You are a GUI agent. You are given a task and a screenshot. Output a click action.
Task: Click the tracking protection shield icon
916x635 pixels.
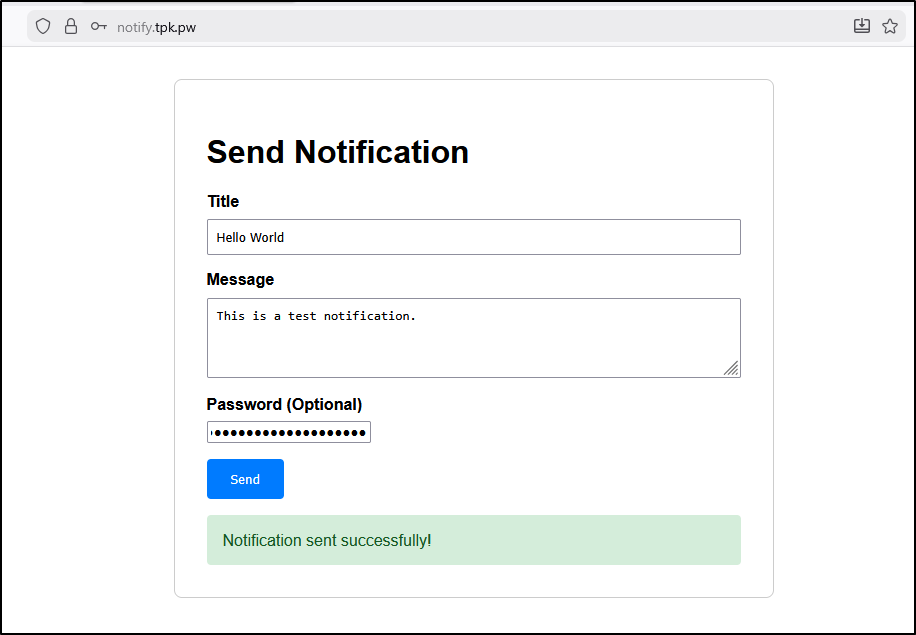[43, 27]
